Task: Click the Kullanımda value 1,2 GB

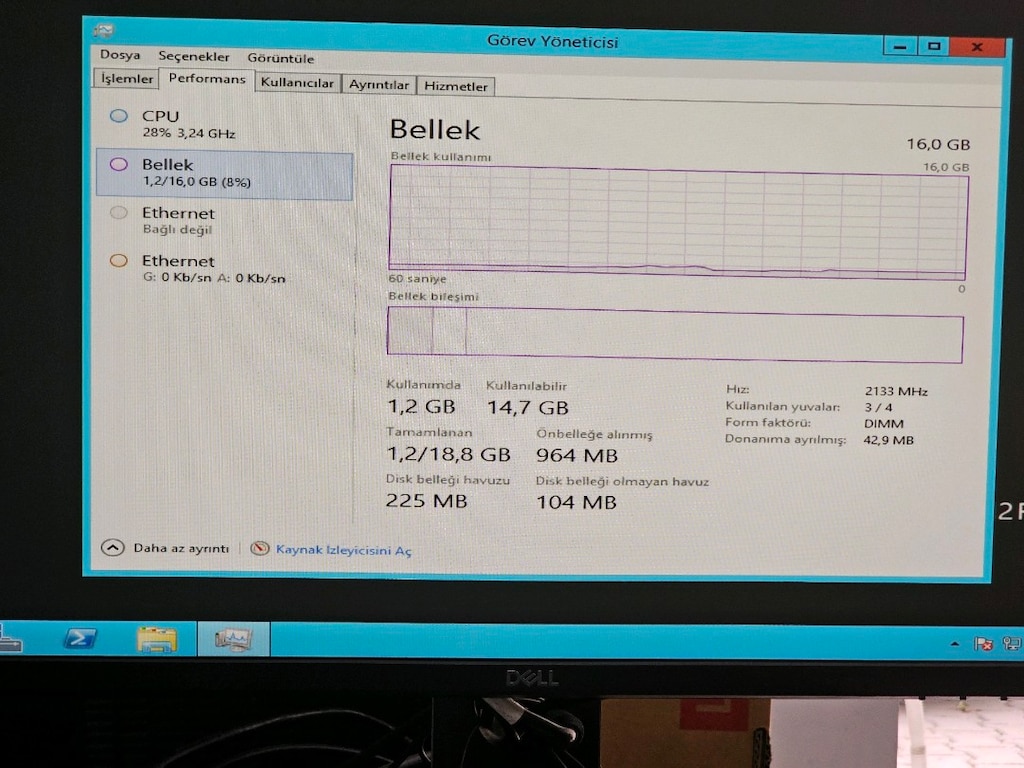Action: 421,407
